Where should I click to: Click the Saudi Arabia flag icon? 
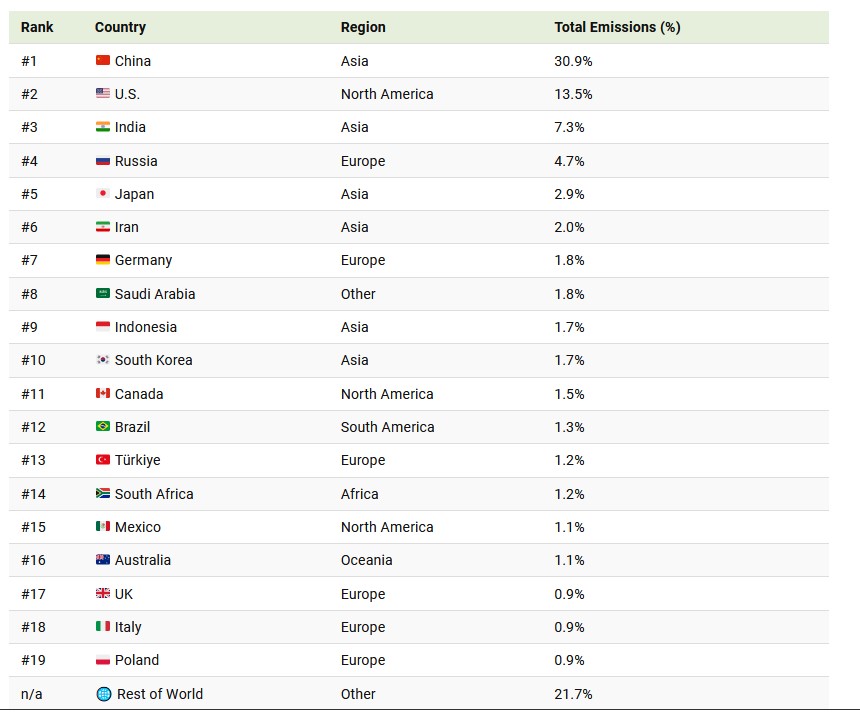103,294
